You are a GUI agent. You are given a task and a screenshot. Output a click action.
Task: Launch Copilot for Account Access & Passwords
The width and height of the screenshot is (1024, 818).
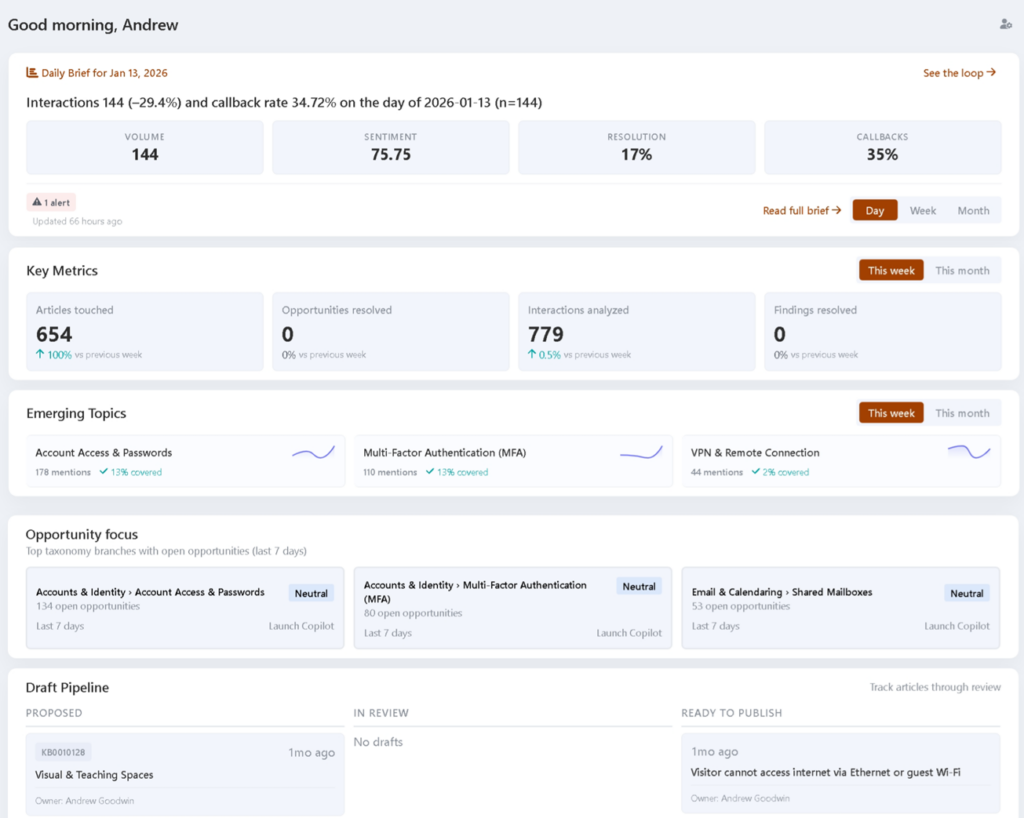point(301,626)
